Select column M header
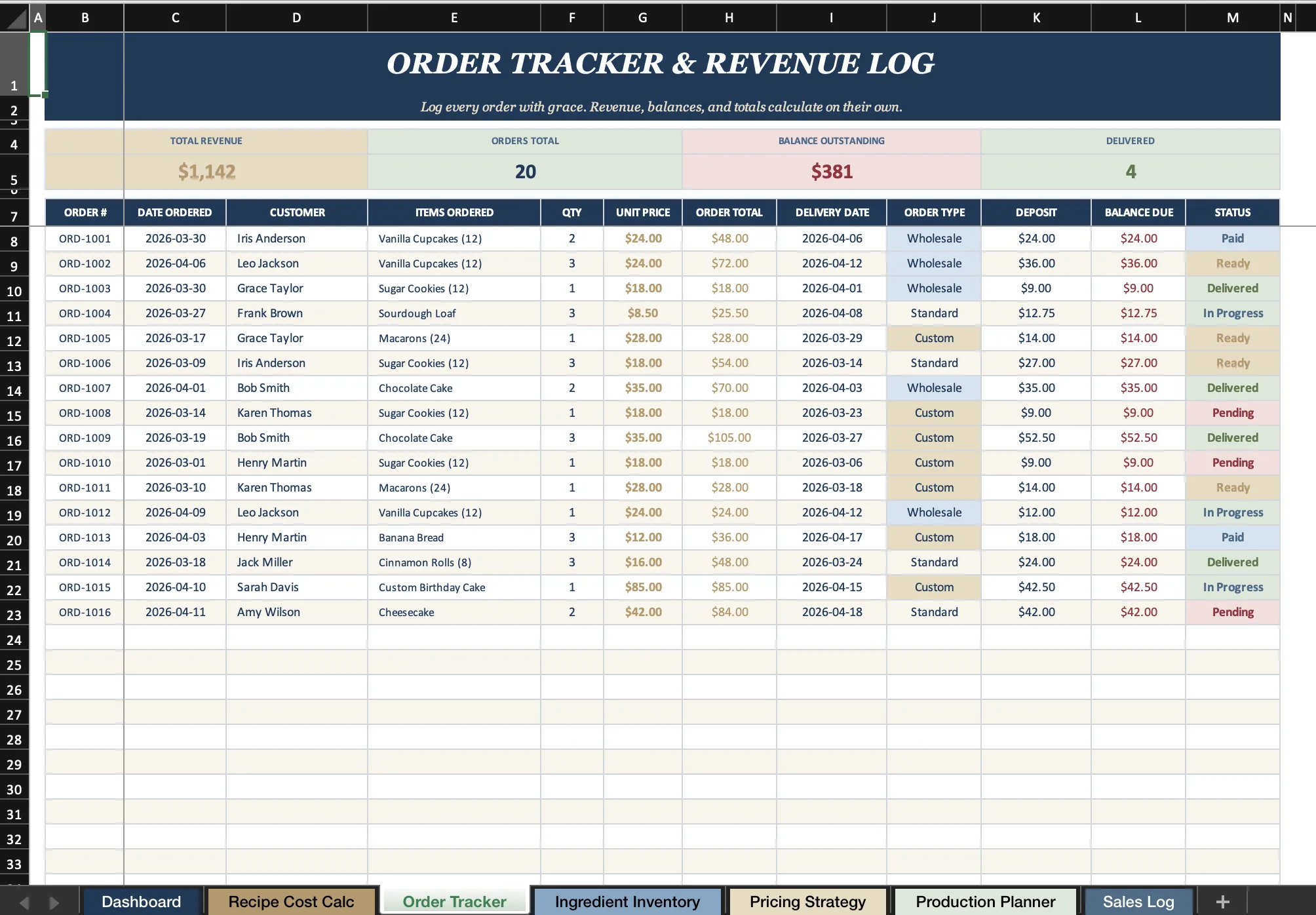The height and width of the screenshot is (915, 1316). [x=1233, y=18]
